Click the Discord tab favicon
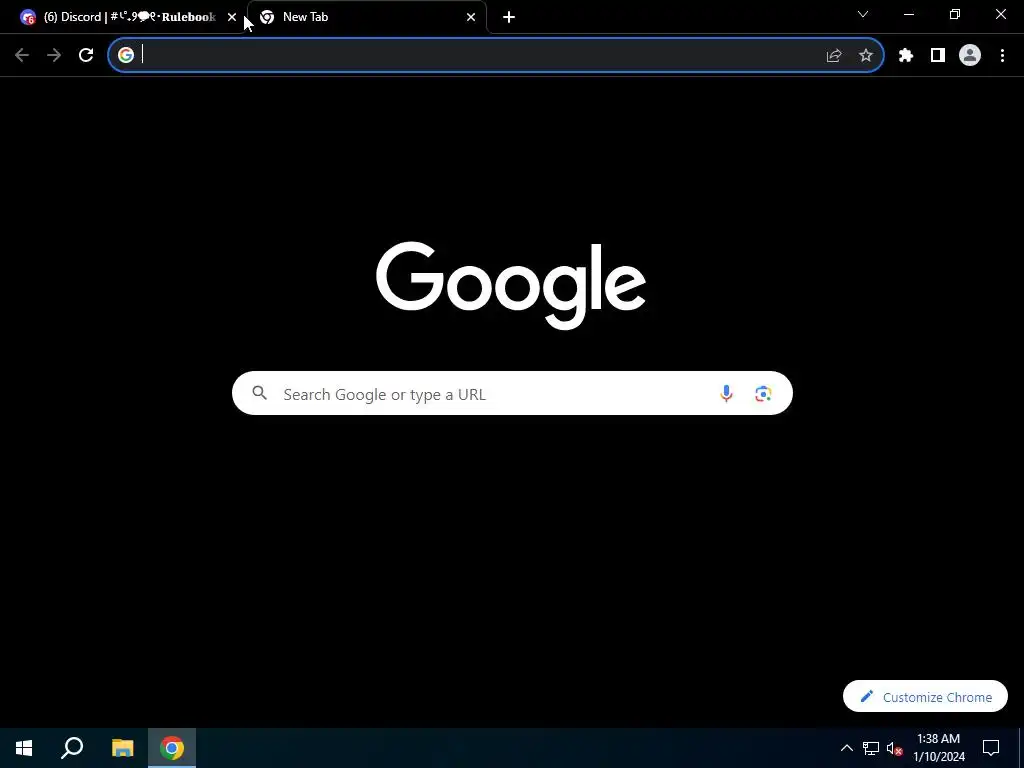Screen dimensions: 1024x768 coord(27,17)
